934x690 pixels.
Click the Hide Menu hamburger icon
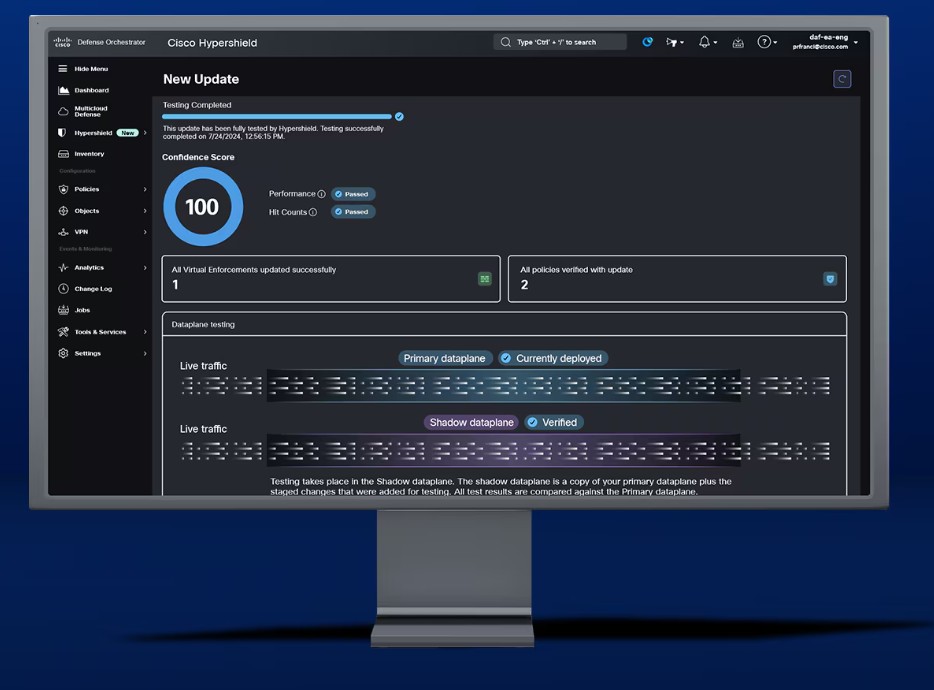click(x=63, y=69)
